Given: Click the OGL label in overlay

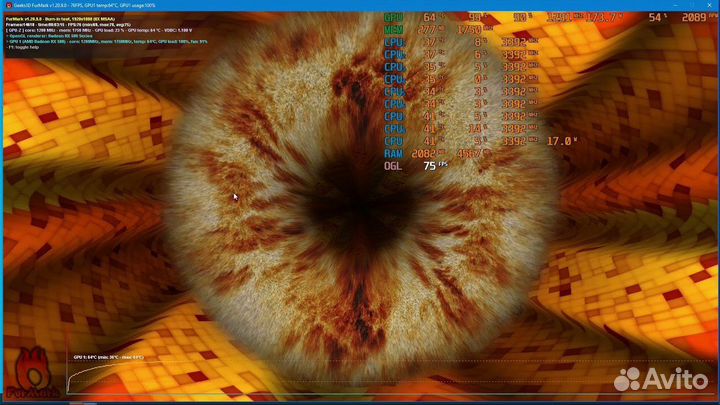Looking at the screenshot, I should point(393,166).
